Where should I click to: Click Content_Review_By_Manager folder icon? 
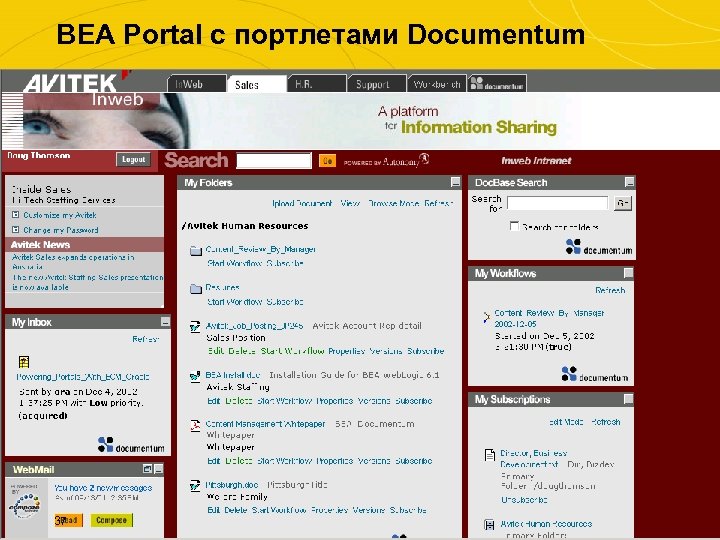tap(196, 250)
